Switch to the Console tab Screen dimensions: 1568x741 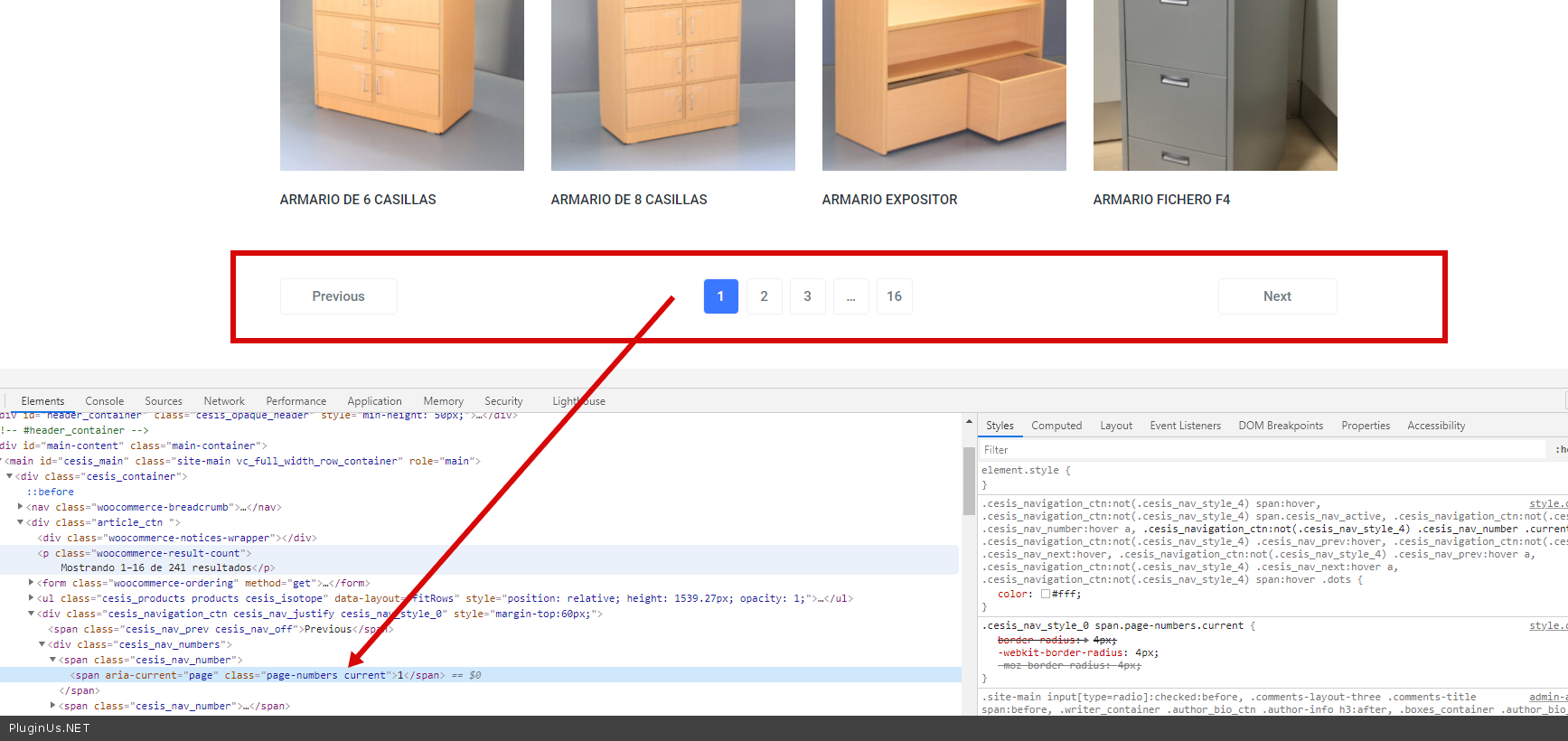pos(104,401)
